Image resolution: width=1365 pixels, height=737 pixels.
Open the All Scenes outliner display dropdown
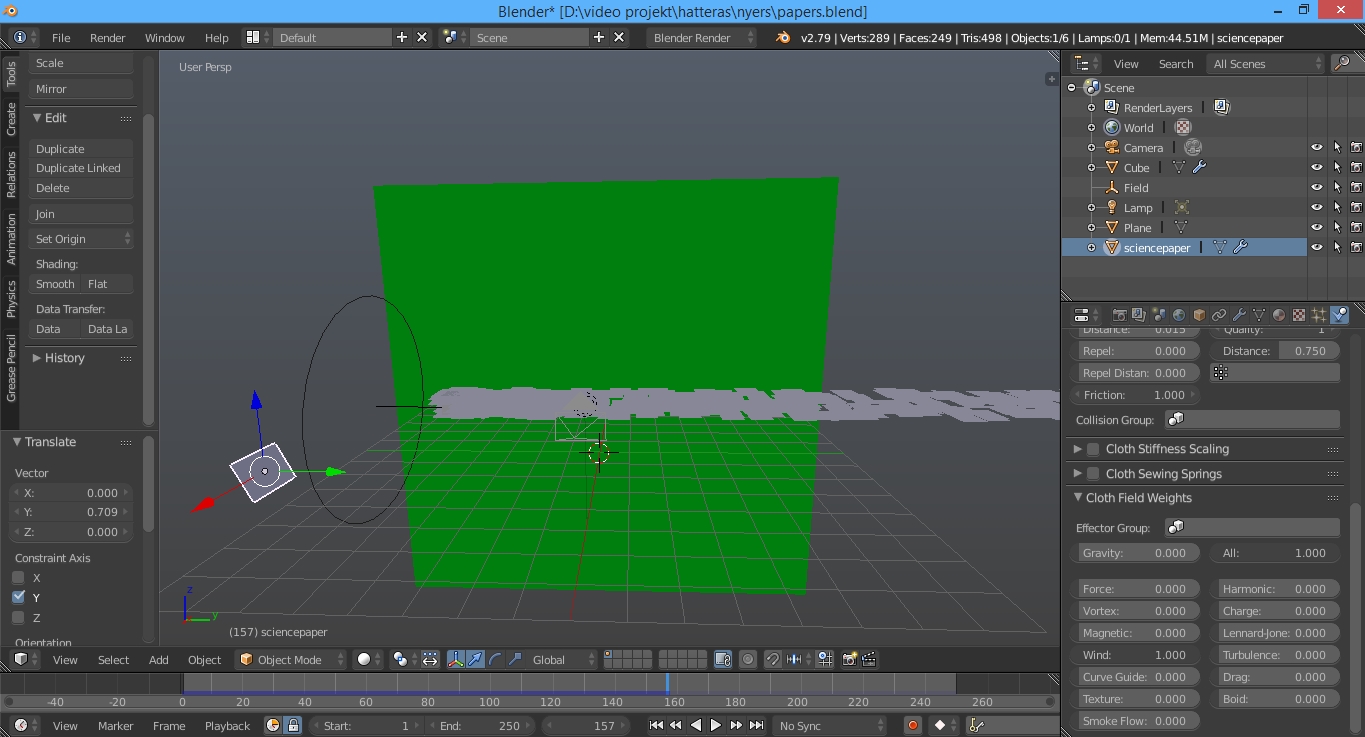tap(1266, 63)
